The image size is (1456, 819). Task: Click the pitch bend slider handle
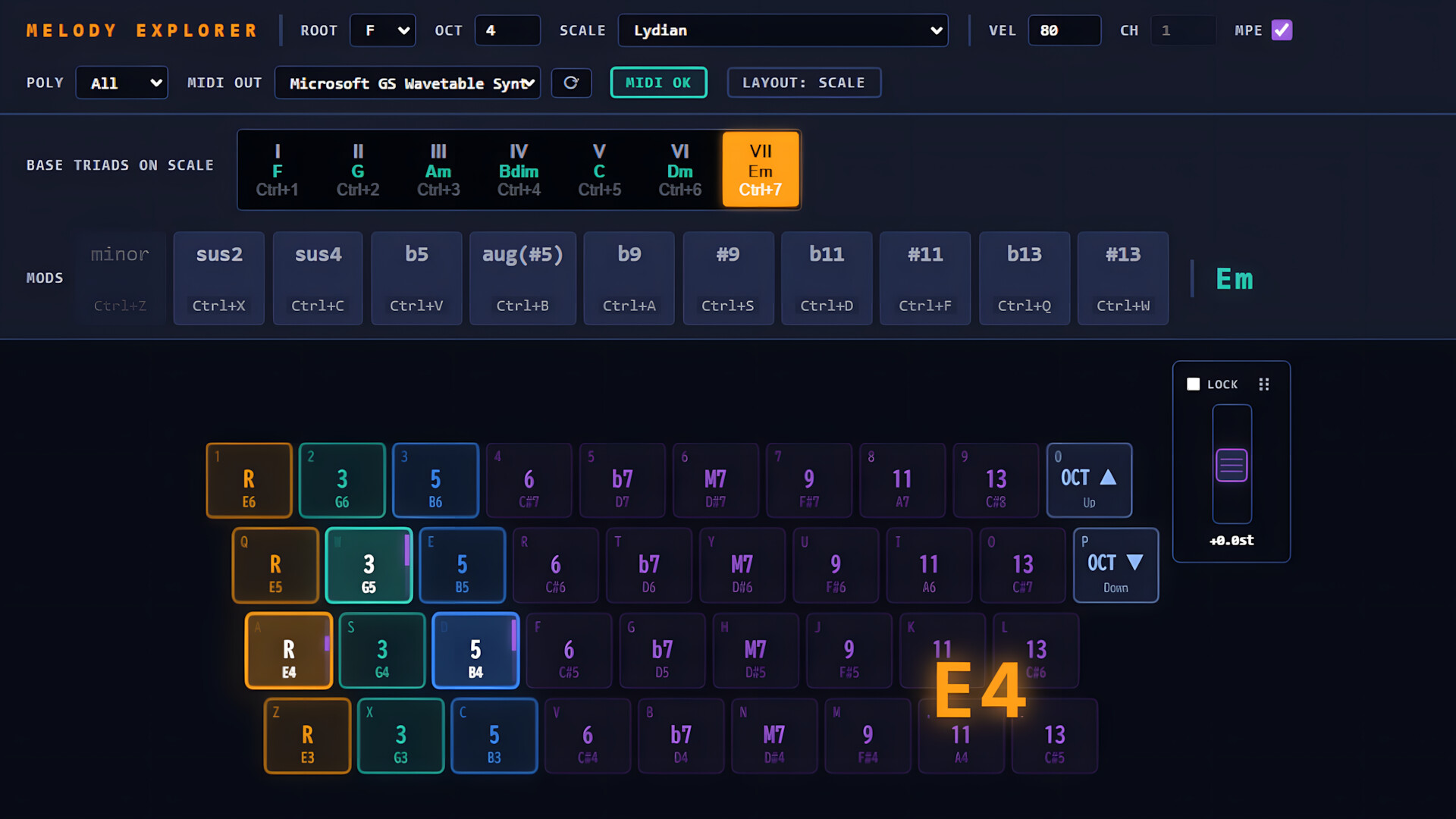(1232, 465)
